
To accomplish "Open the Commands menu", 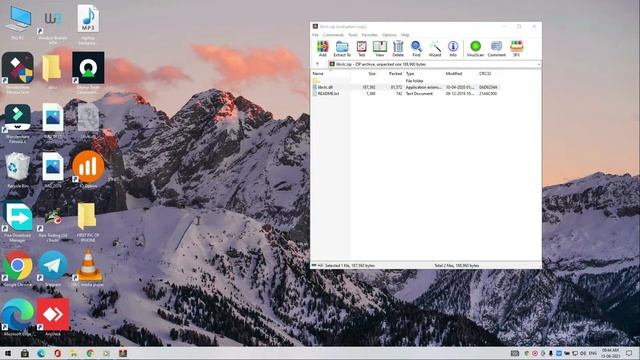I will pos(333,35).
